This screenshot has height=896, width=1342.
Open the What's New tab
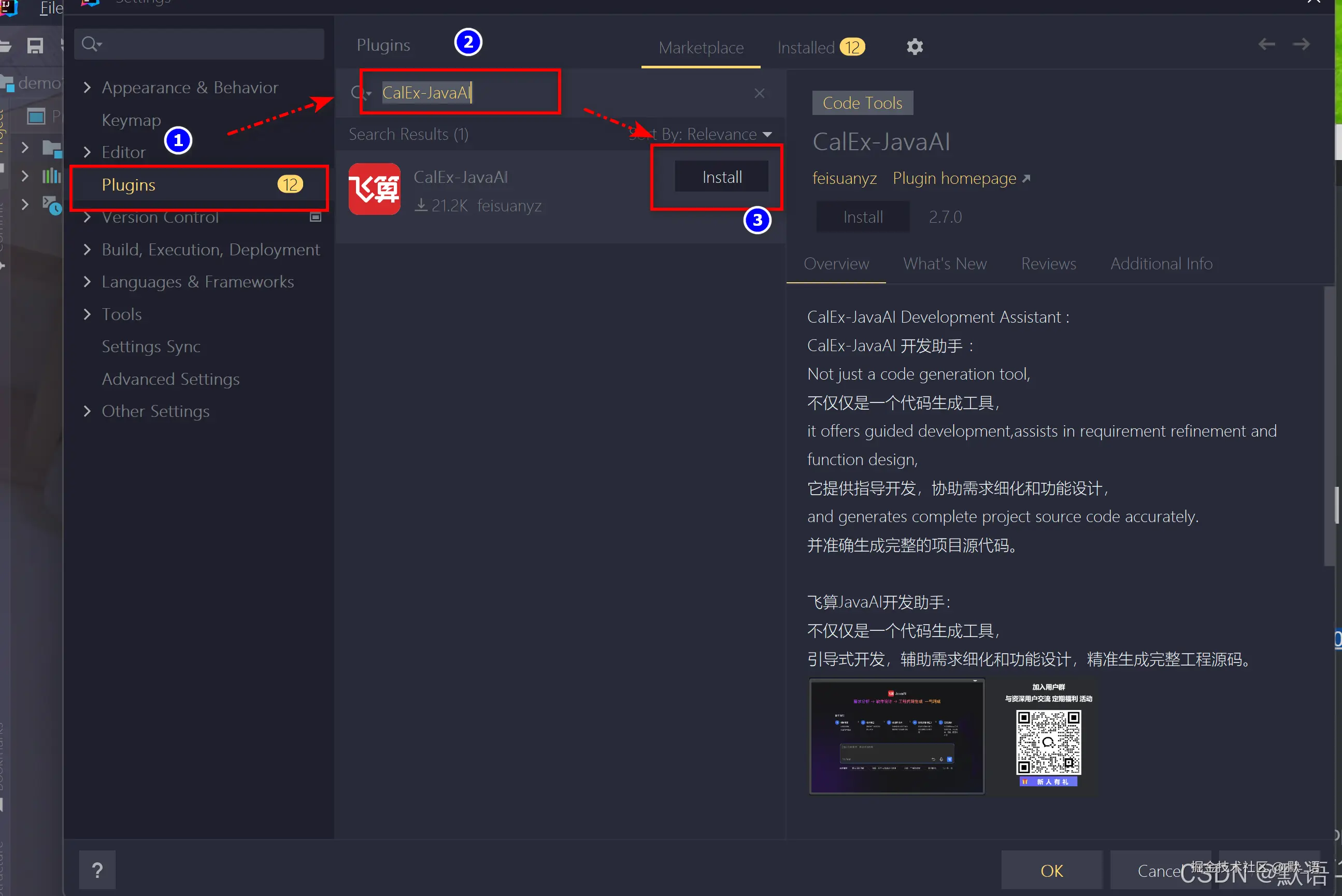pyautogui.click(x=944, y=264)
